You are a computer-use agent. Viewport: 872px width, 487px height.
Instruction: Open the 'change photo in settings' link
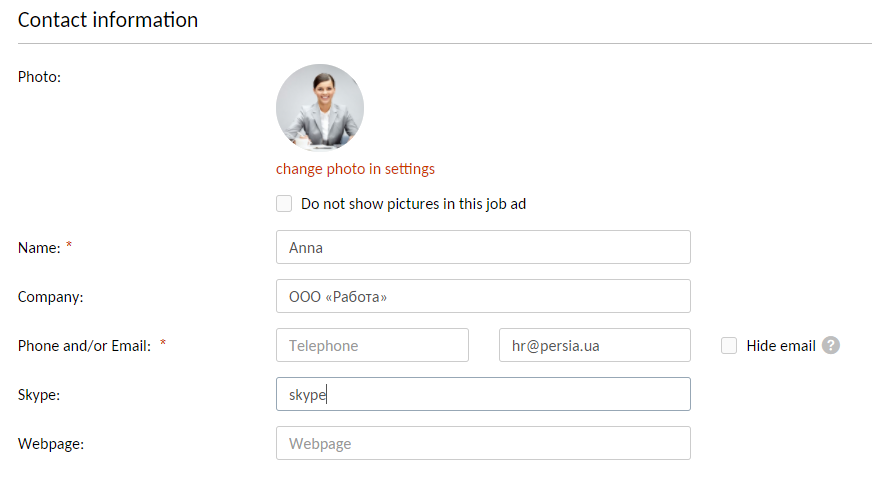click(x=355, y=169)
